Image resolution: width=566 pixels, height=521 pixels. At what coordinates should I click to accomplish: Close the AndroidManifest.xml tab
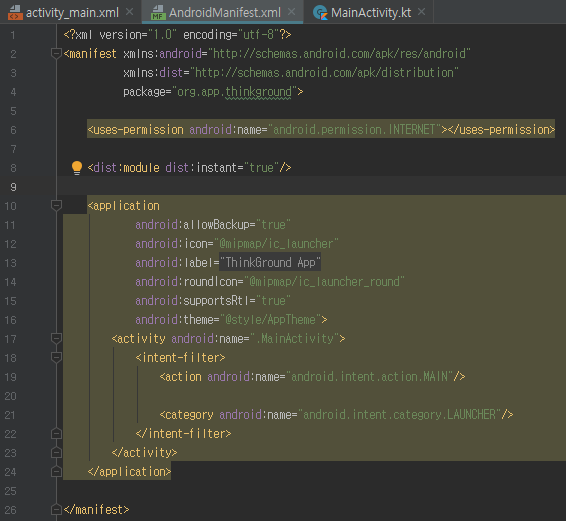click(x=291, y=12)
